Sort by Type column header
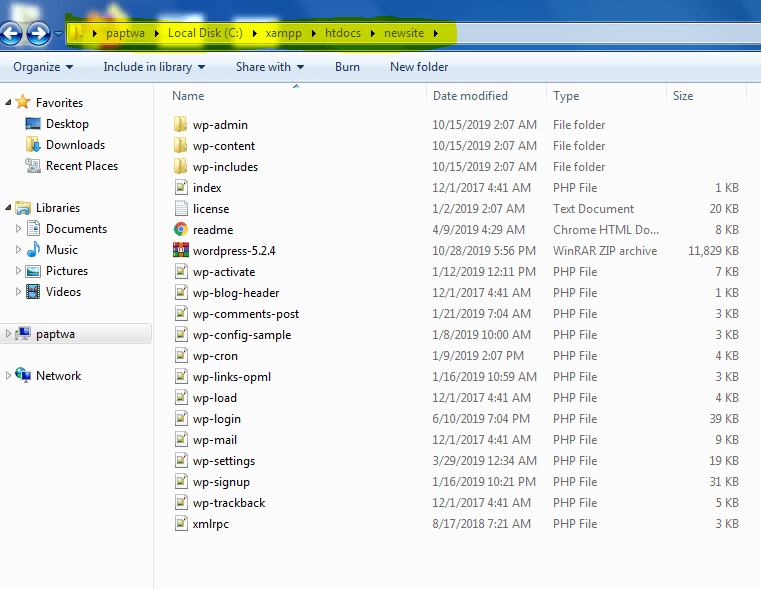Screen dimensions: 761x589 566,96
